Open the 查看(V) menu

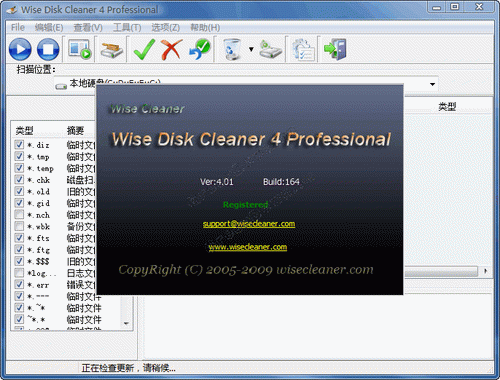pyautogui.click(x=88, y=27)
